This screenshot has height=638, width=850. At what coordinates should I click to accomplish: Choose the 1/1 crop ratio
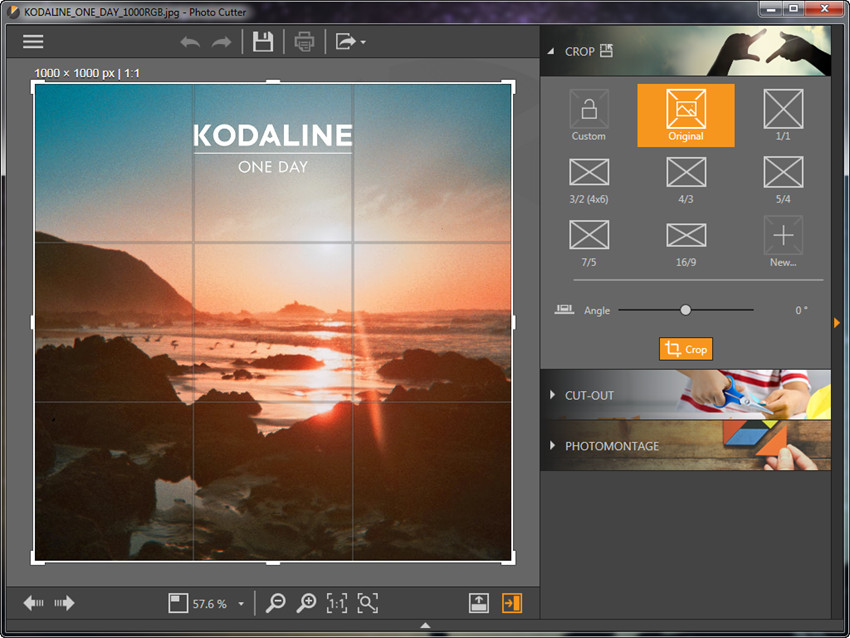[x=783, y=115]
